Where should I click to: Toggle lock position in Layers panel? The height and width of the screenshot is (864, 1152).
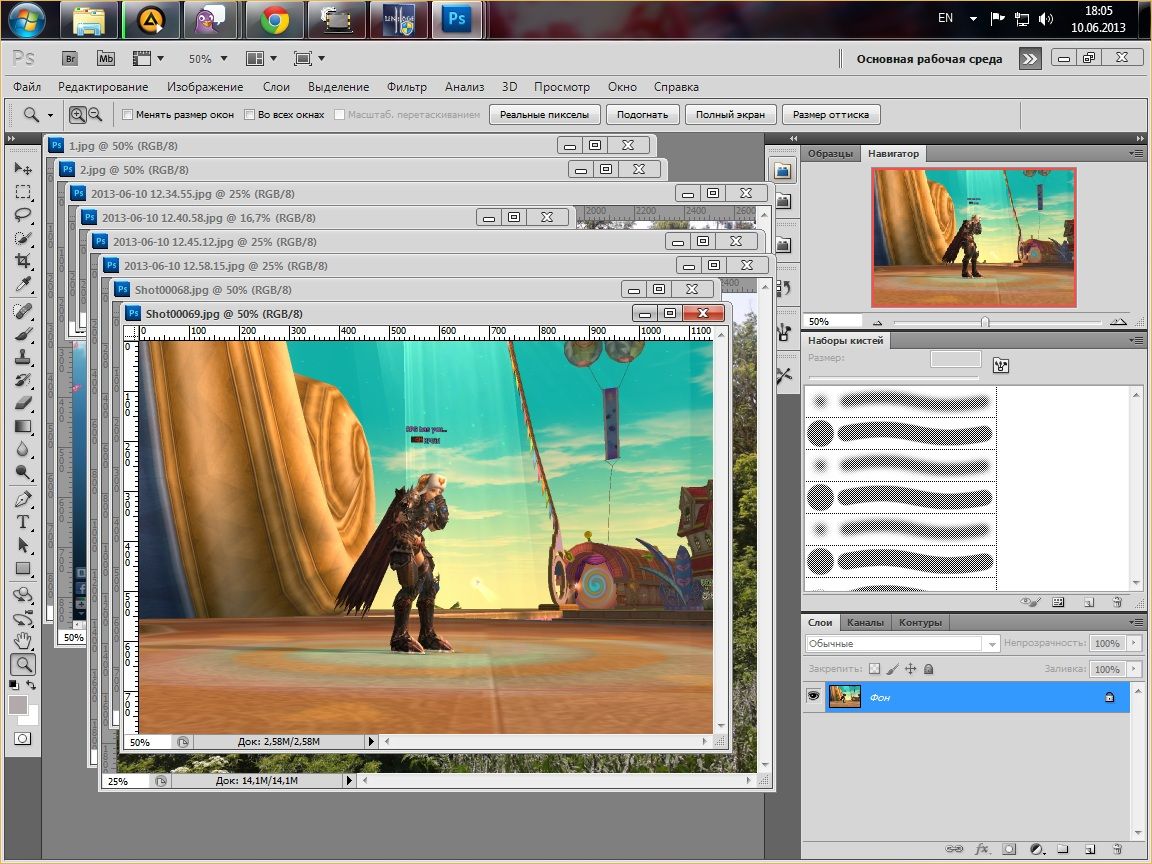(x=910, y=669)
